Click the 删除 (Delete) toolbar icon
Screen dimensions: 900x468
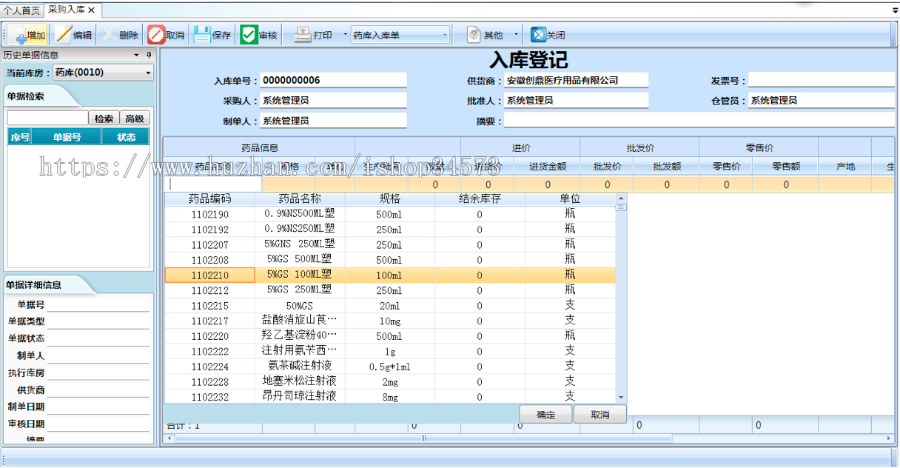(109, 34)
